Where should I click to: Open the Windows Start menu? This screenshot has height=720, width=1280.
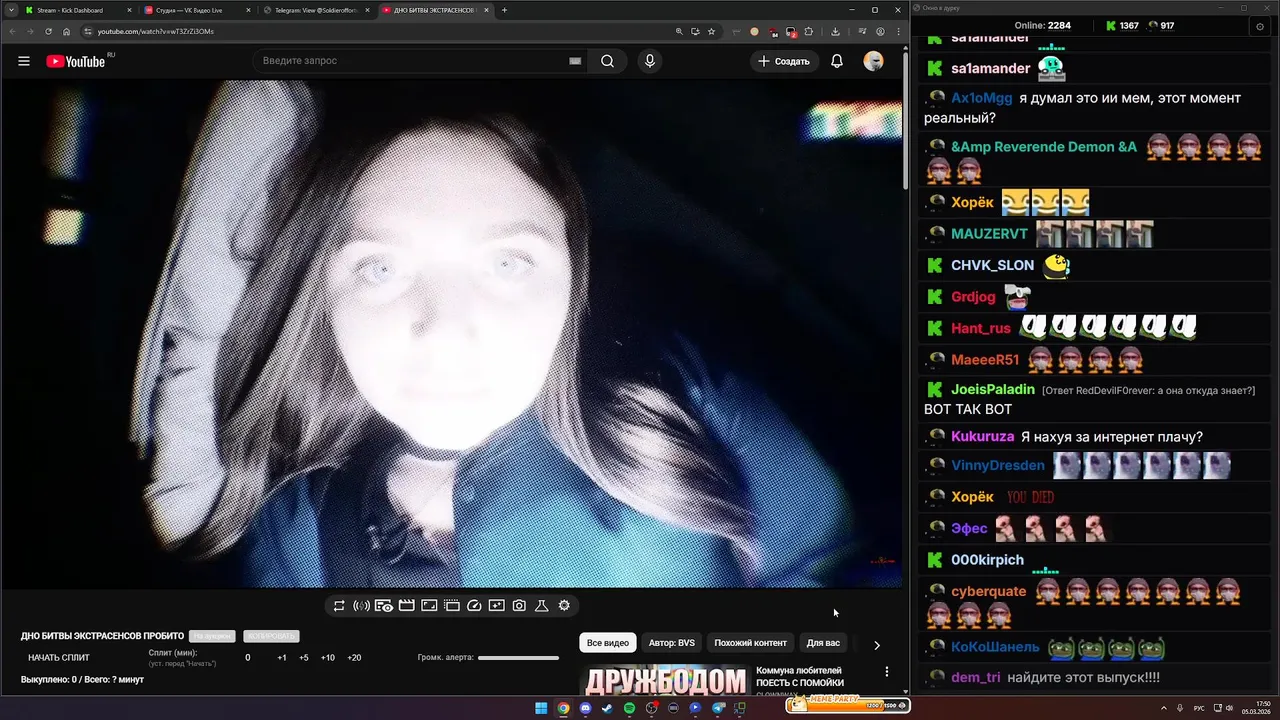[541, 708]
